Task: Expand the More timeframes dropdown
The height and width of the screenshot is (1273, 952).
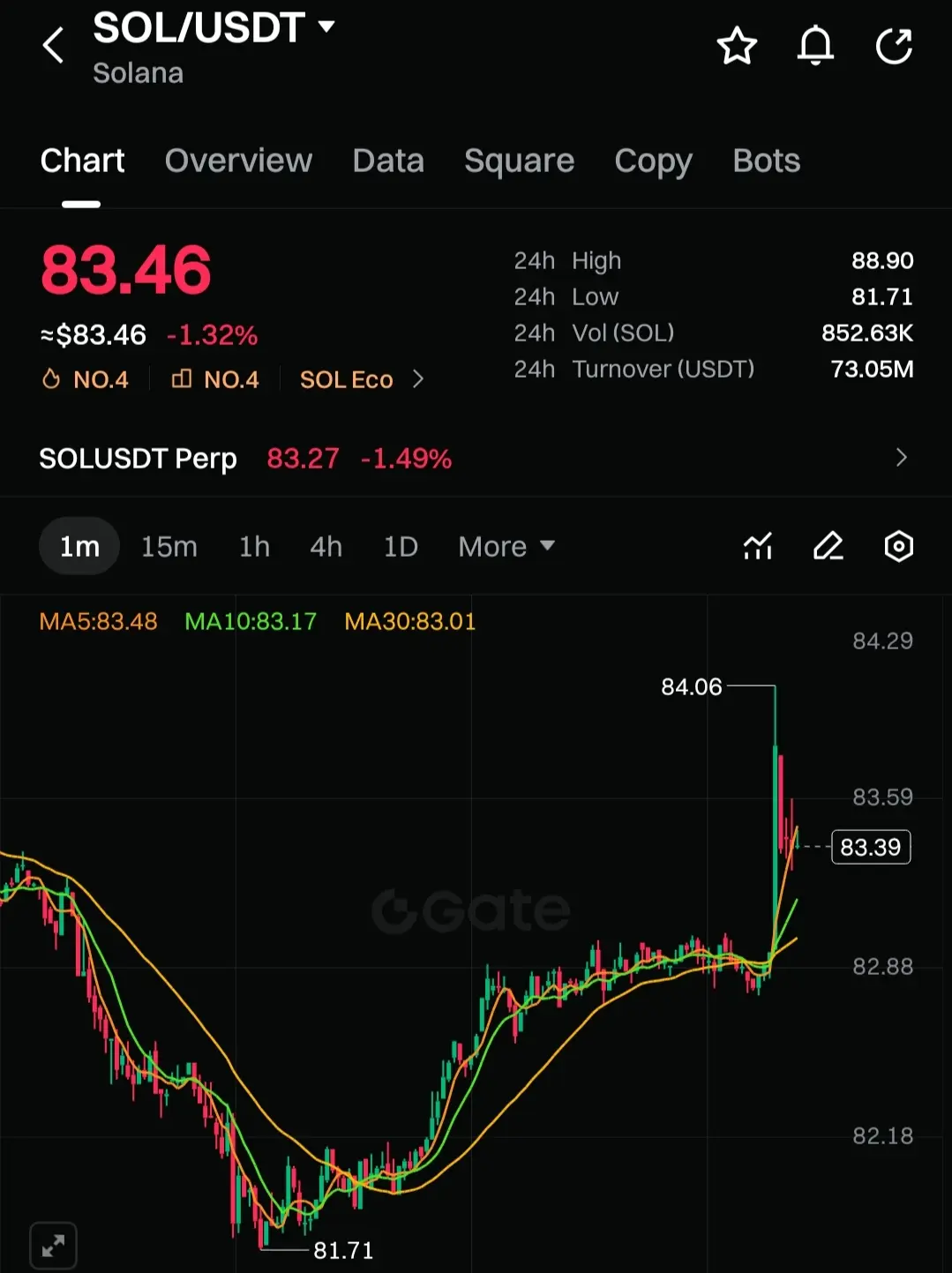Action: point(506,547)
